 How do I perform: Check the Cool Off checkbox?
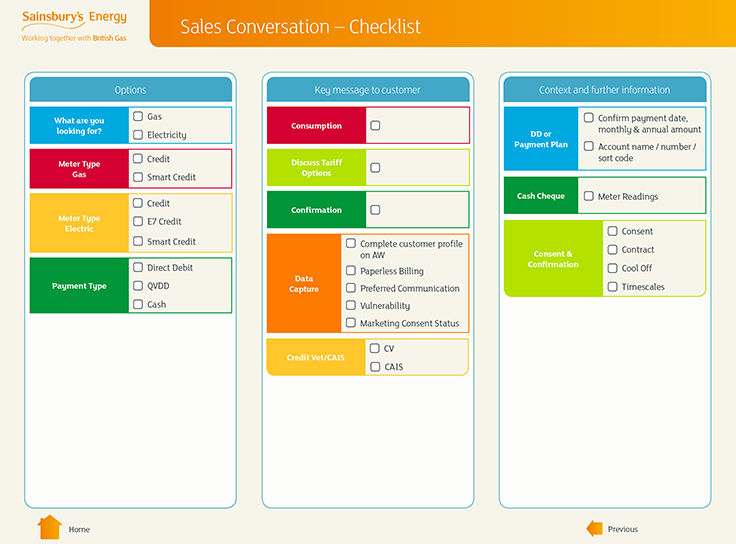(613, 268)
